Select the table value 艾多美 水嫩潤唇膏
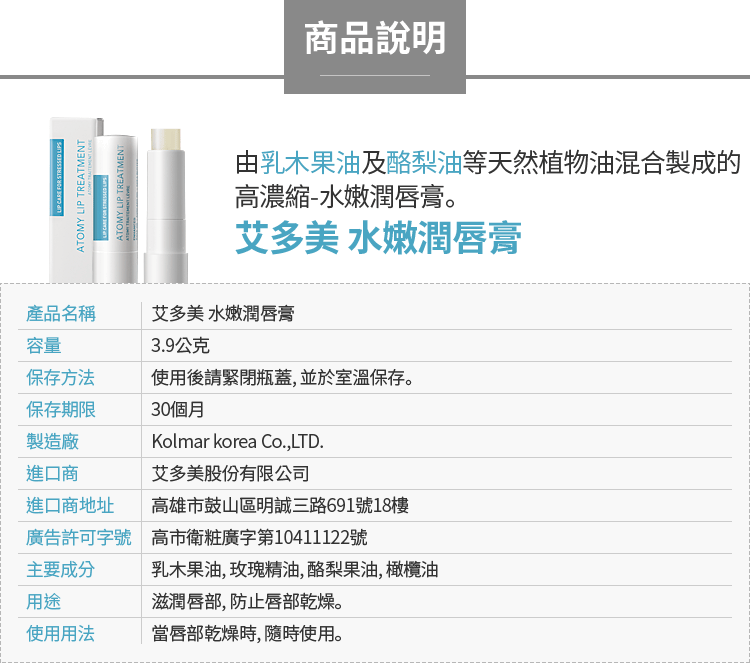The image size is (750, 663). 223,314
